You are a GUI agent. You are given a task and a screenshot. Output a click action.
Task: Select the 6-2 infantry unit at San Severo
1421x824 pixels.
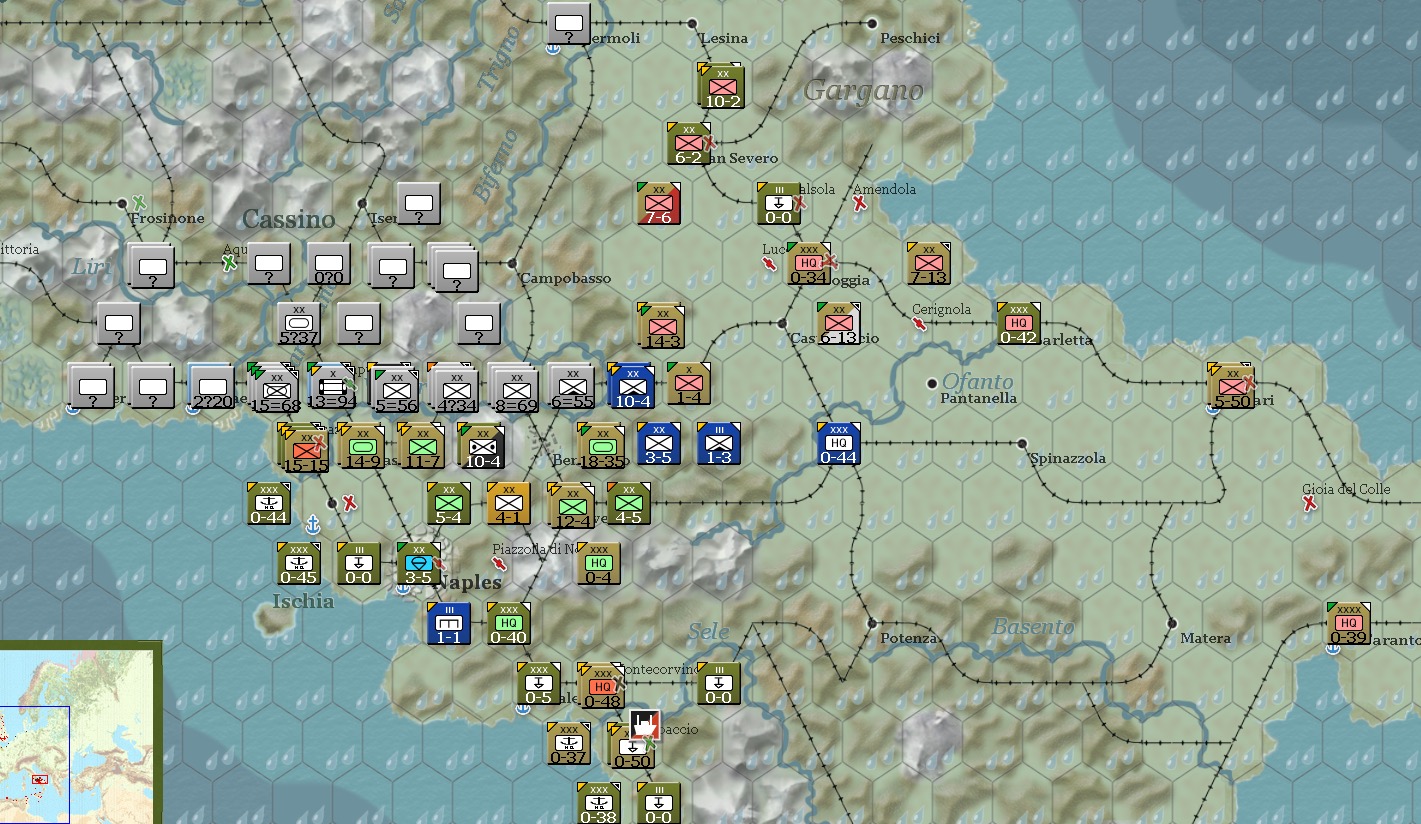tap(689, 144)
